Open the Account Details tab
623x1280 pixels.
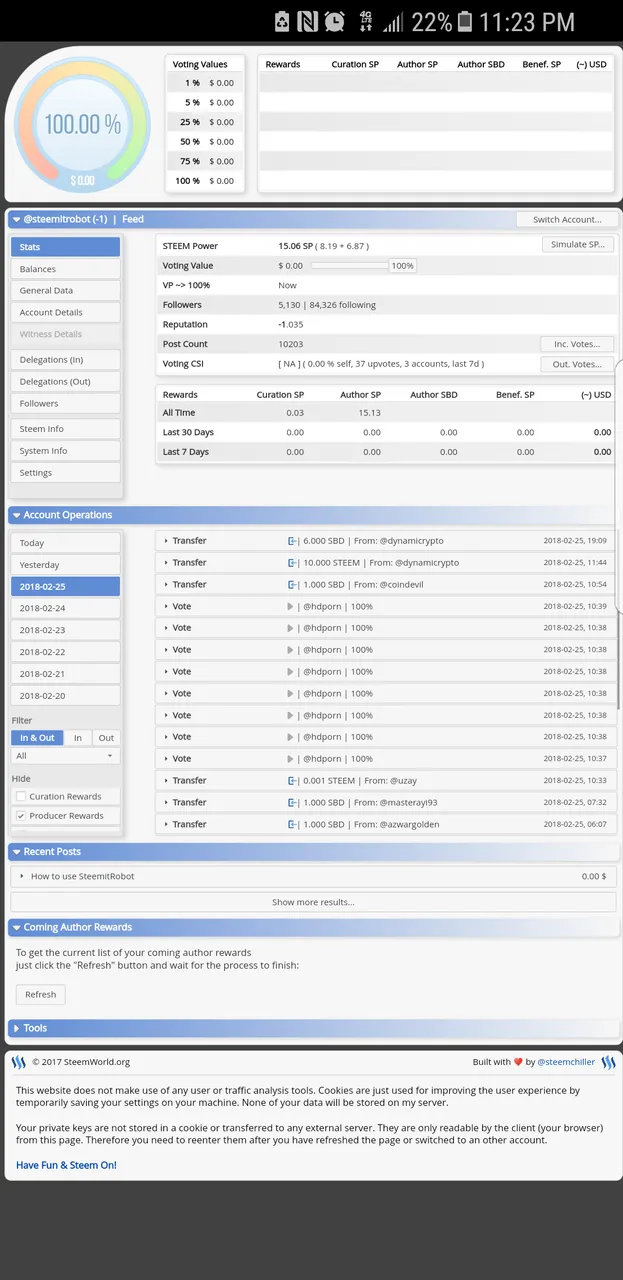[65, 313]
